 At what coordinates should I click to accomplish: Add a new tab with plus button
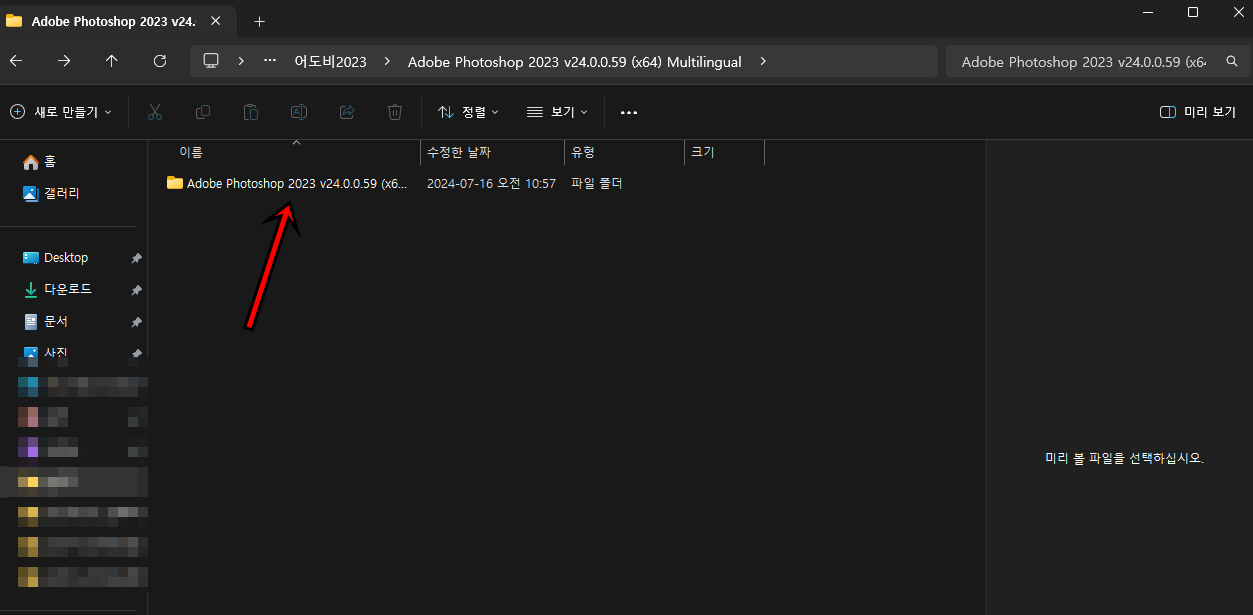259,21
